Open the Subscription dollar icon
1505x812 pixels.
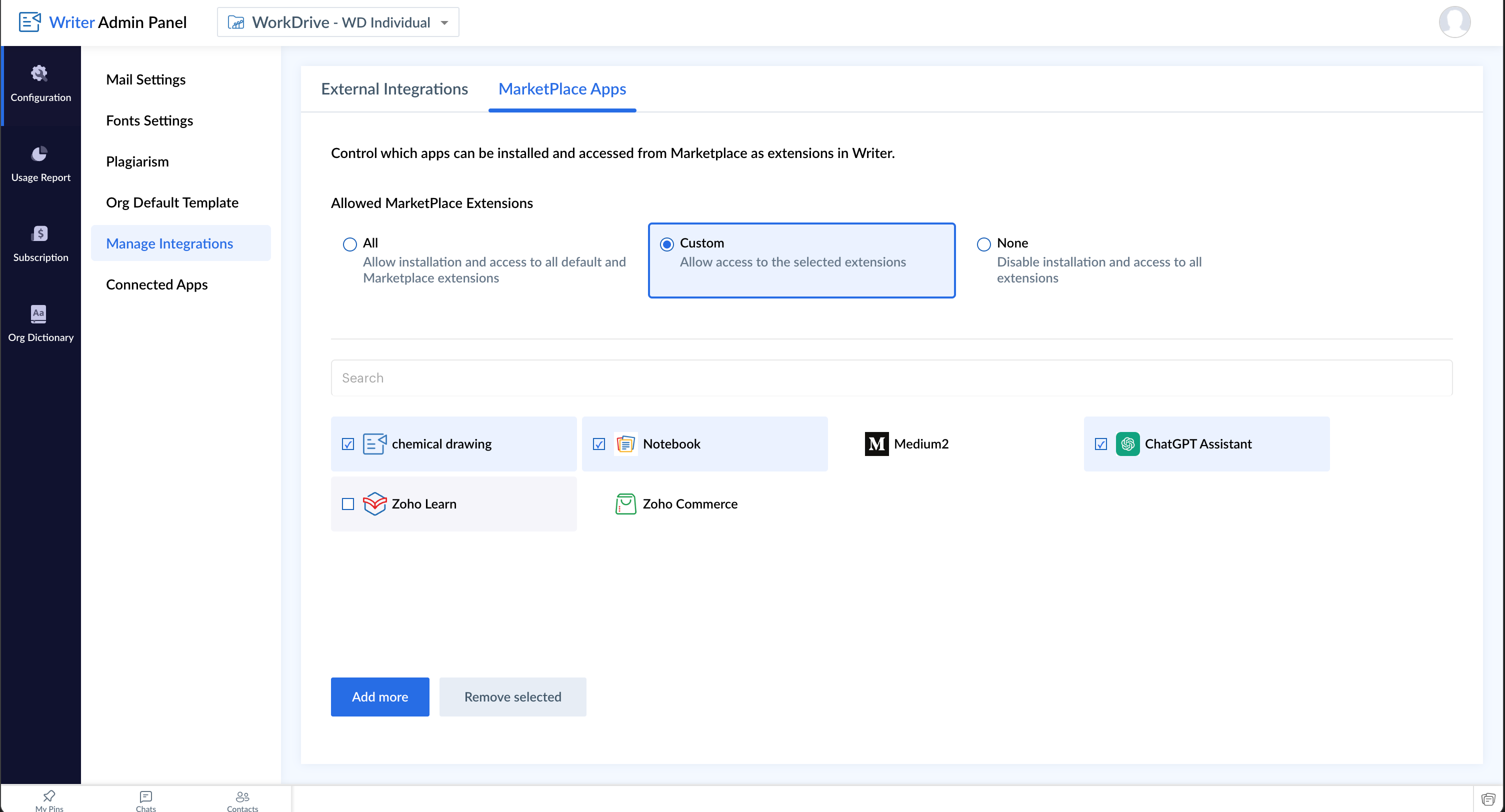pyautogui.click(x=39, y=233)
